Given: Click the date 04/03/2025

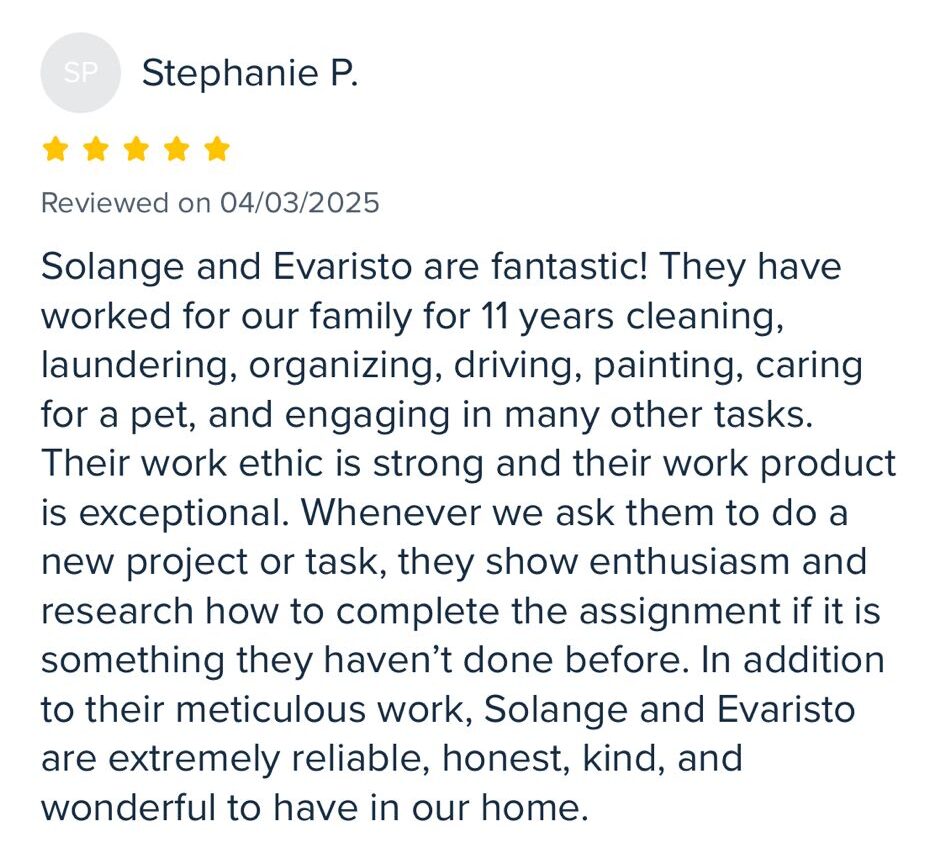Looking at the screenshot, I should (300, 203).
